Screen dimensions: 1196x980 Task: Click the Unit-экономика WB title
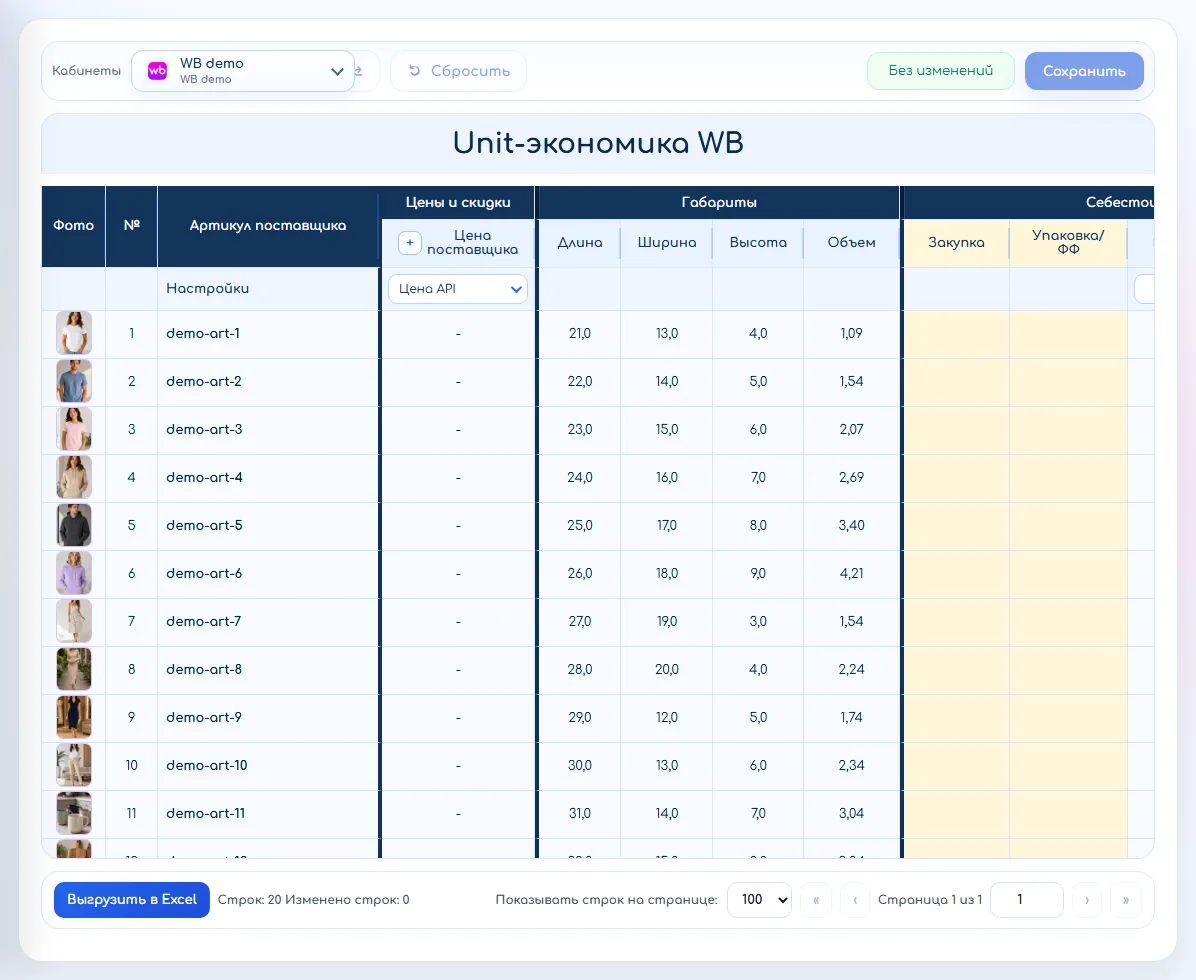598,143
